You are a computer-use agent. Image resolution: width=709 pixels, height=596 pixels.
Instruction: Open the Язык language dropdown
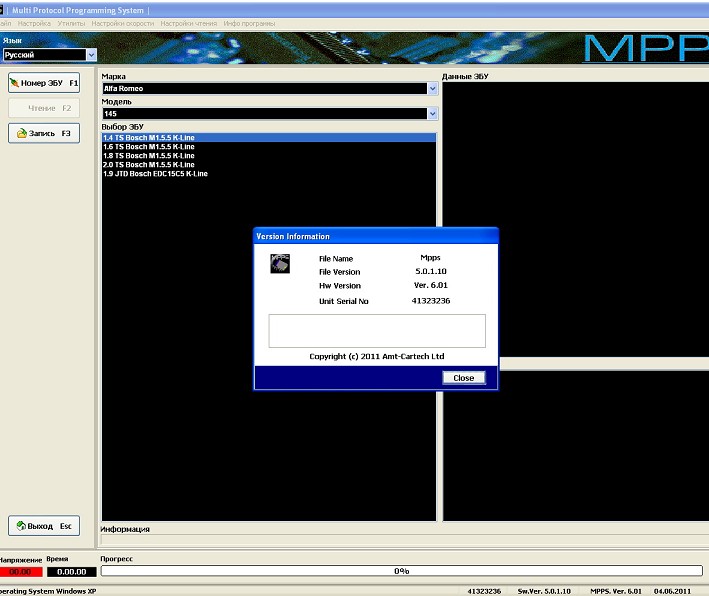click(91, 56)
